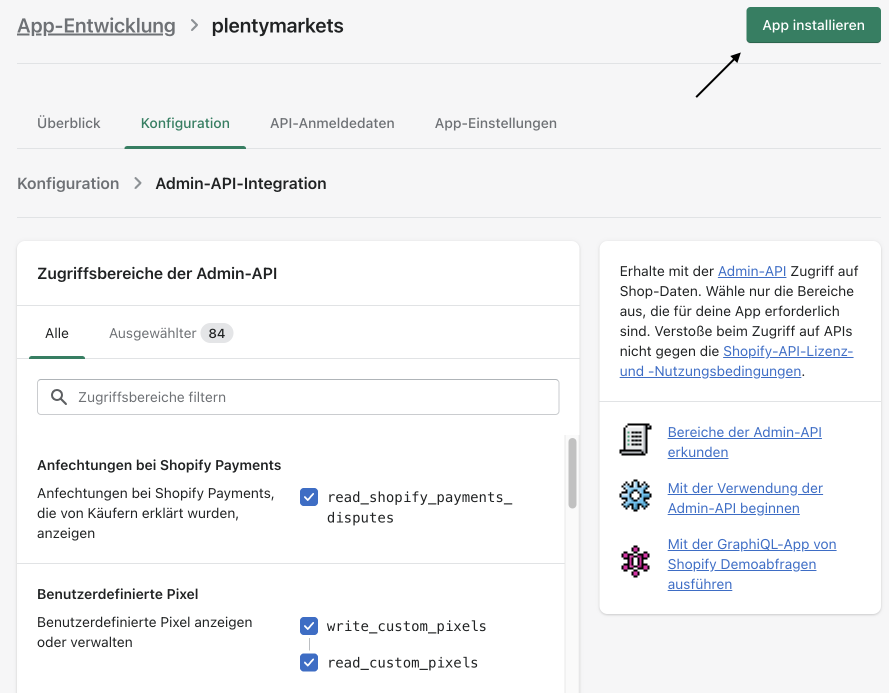Click the read_custom_pixels scope label
The width and height of the screenshot is (889, 693).
point(403,662)
